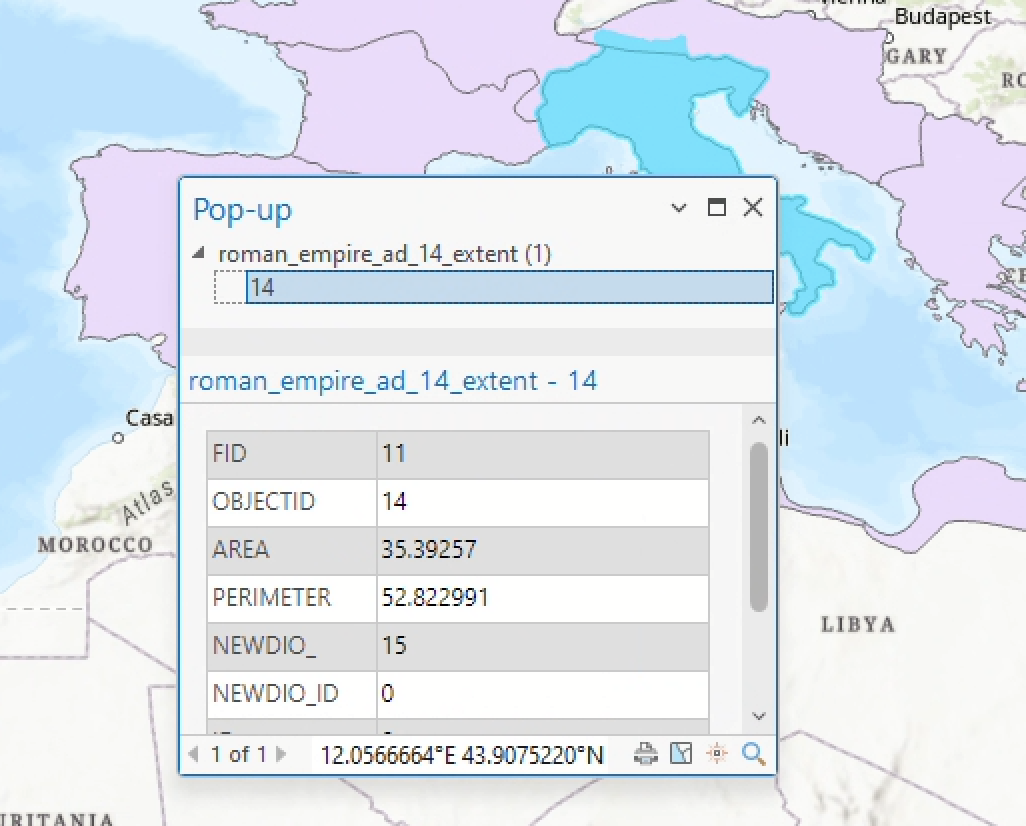1026x826 pixels.
Task: Click the select pop-up feature icon
Action: (681, 754)
